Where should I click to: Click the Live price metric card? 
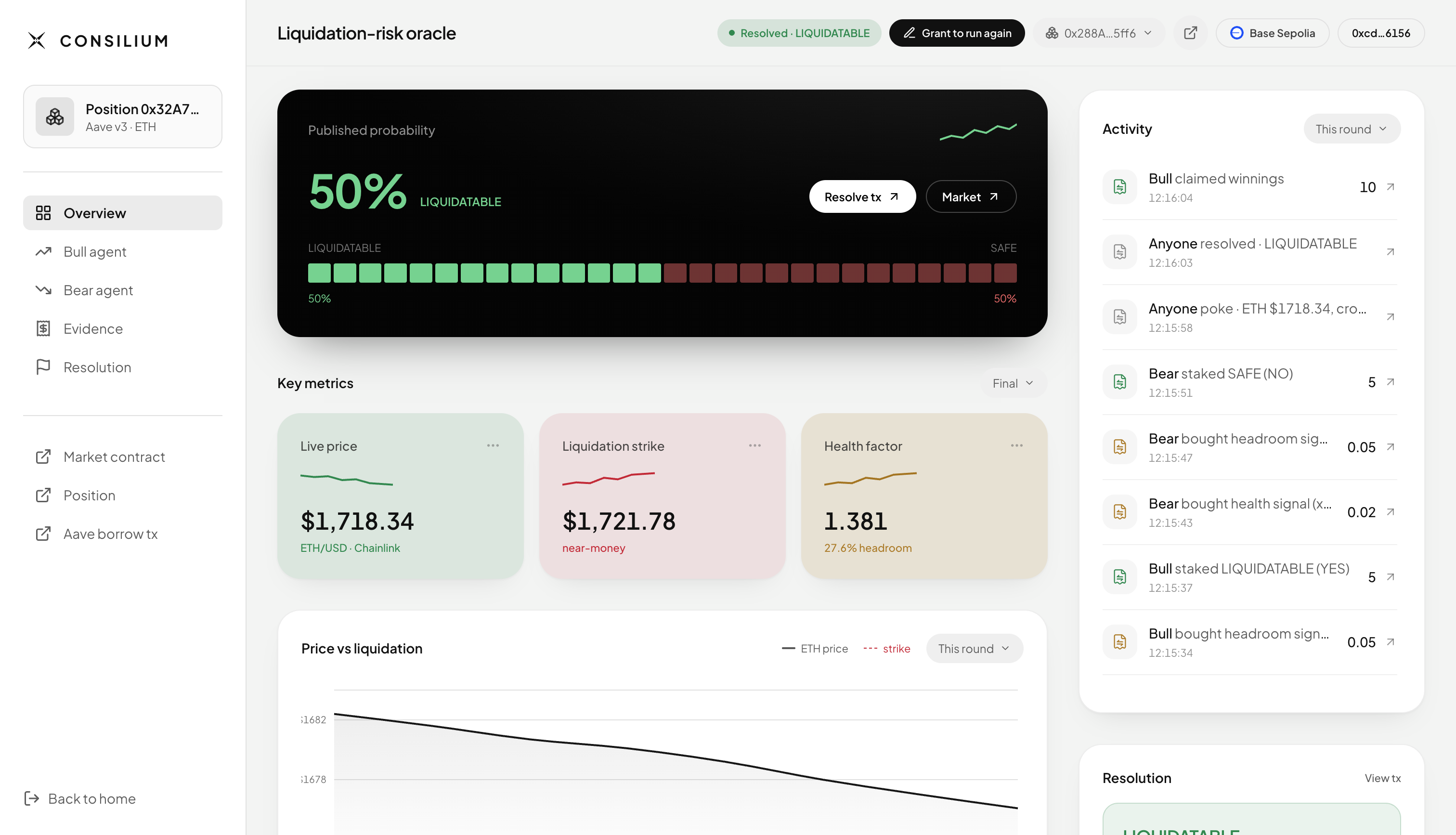click(x=400, y=496)
